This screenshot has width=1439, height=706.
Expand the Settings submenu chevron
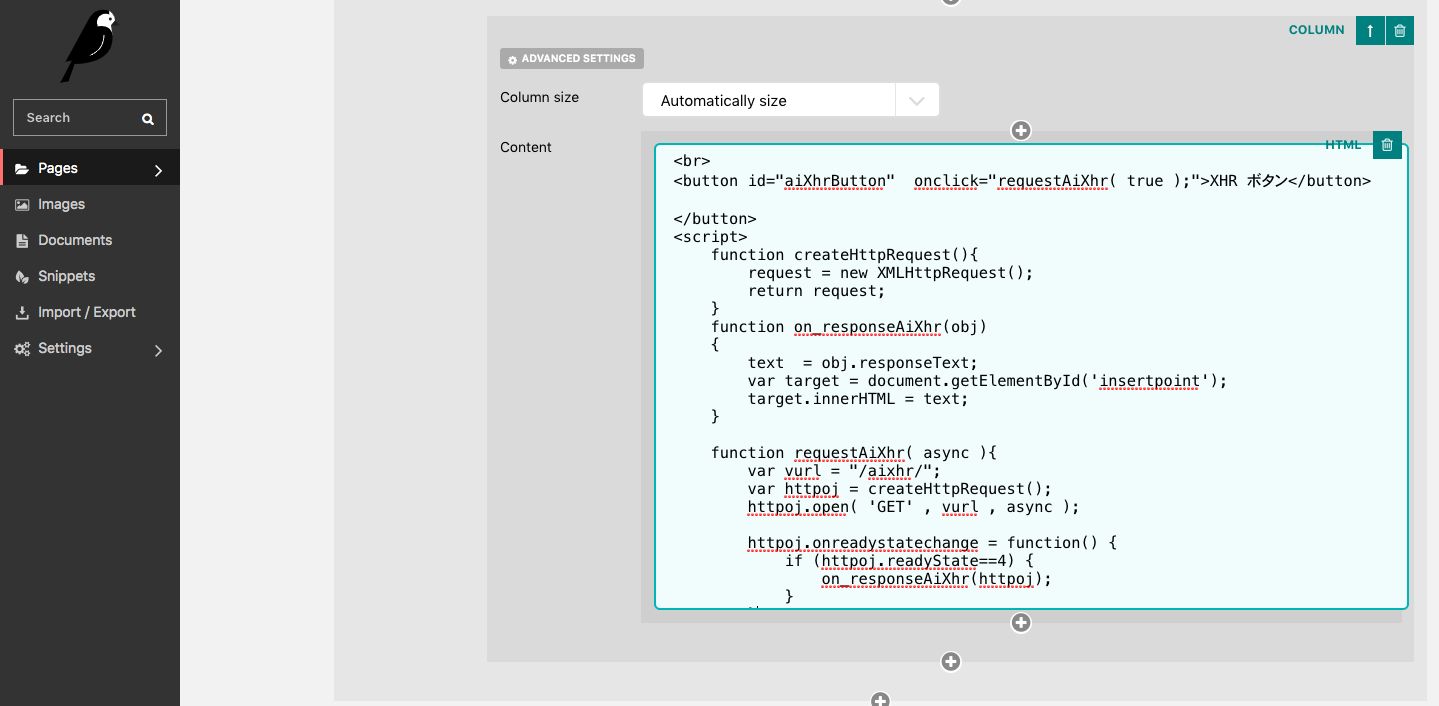point(158,350)
